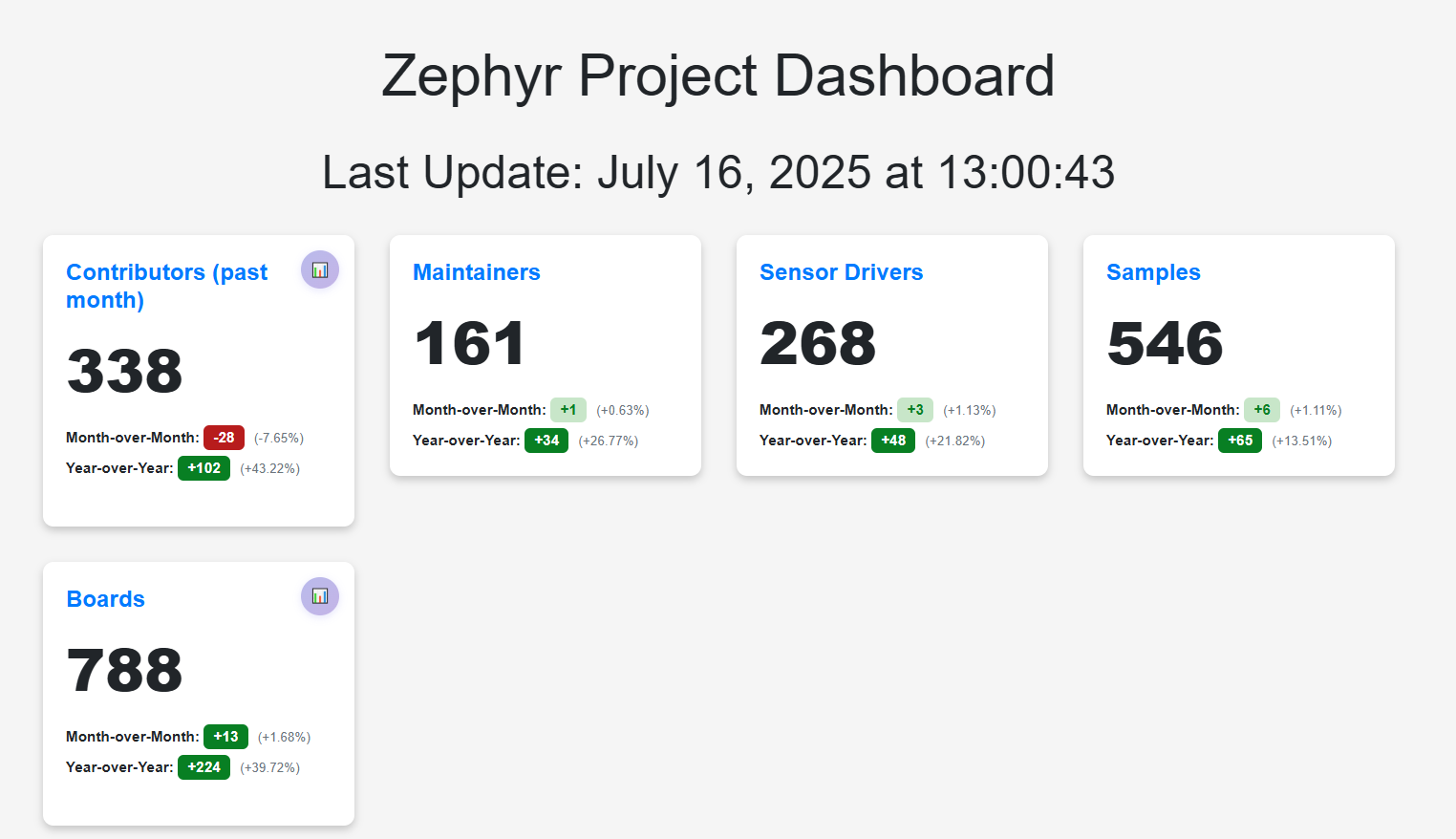1456x839 pixels.
Task: Click Year-over-Year label in Samples card
Action: point(1160,441)
